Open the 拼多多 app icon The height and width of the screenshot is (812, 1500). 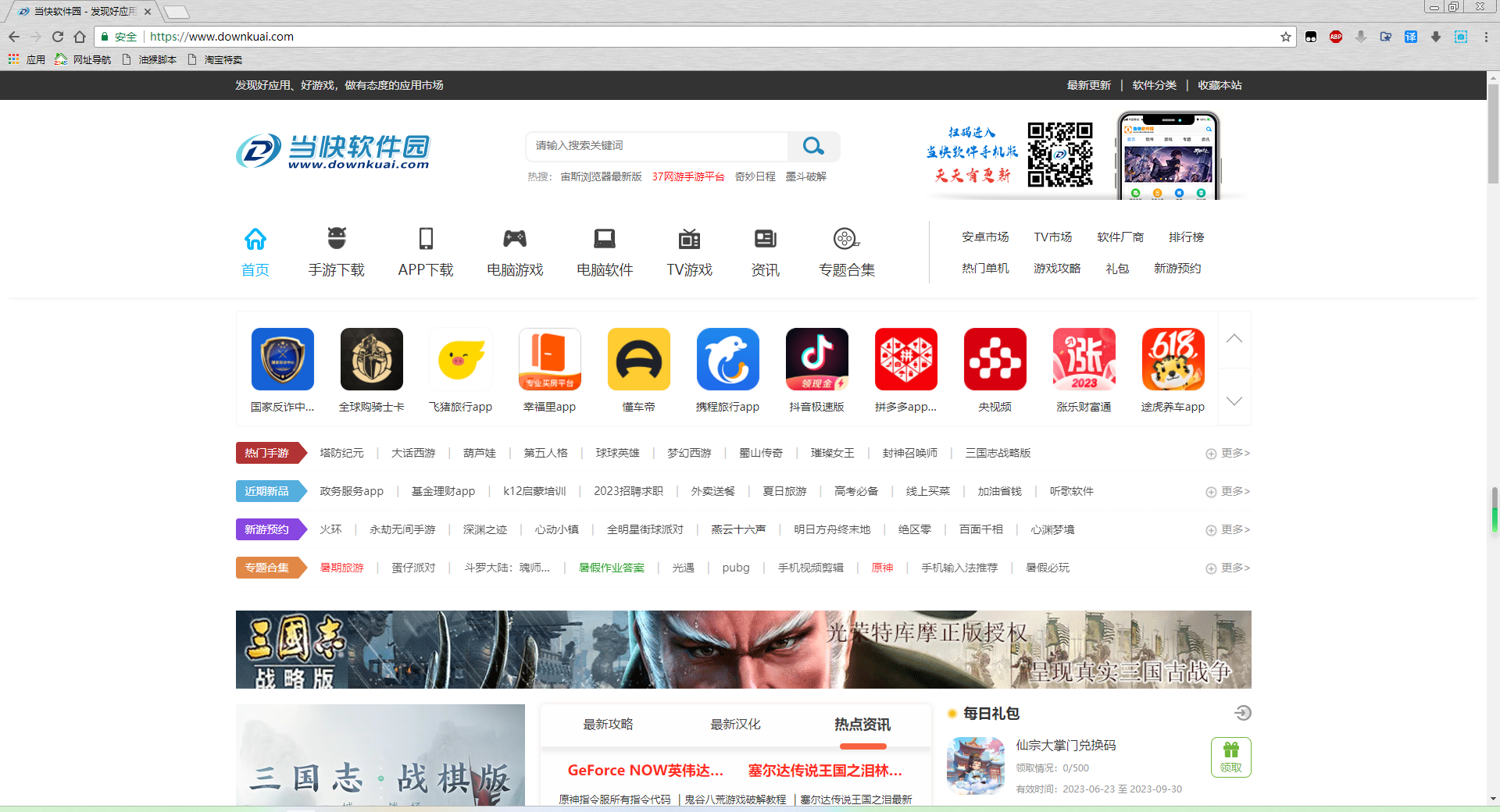click(905, 359)
